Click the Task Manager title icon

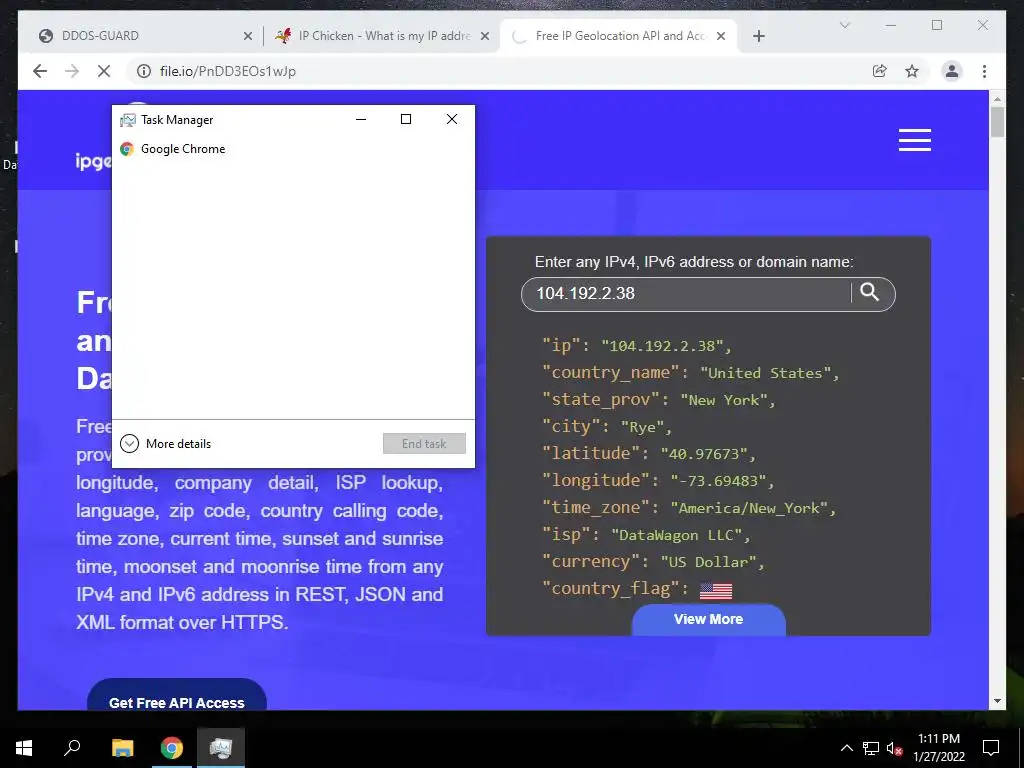[127, 120]
